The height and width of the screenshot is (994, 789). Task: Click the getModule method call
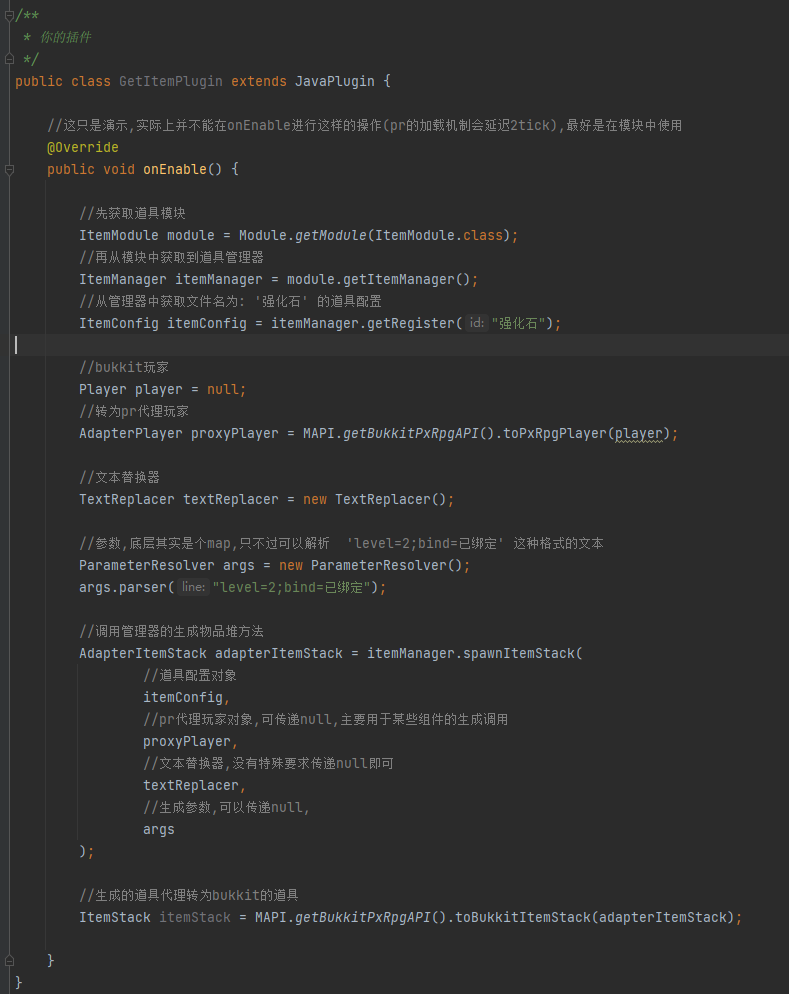point(330,235)
